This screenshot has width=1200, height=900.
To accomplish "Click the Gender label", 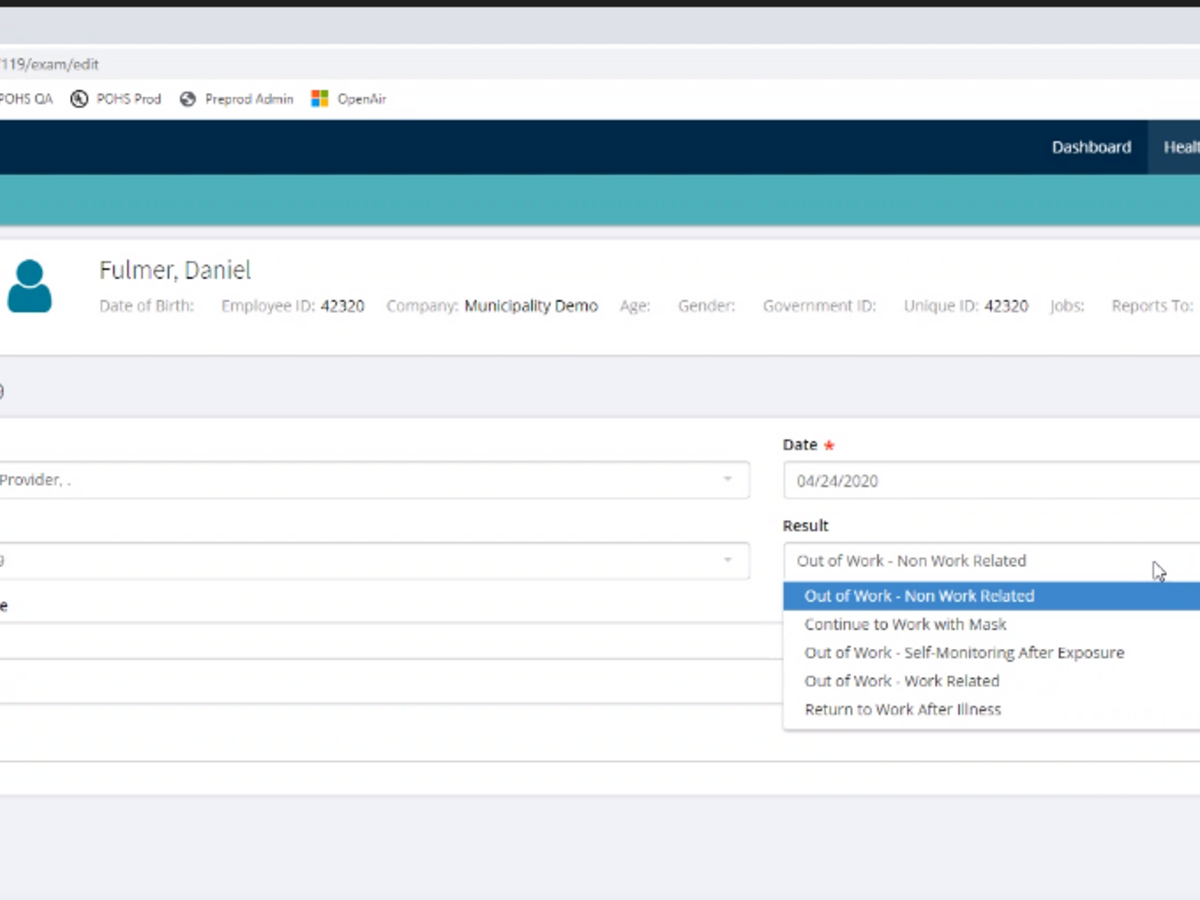I will click(706, 306).
